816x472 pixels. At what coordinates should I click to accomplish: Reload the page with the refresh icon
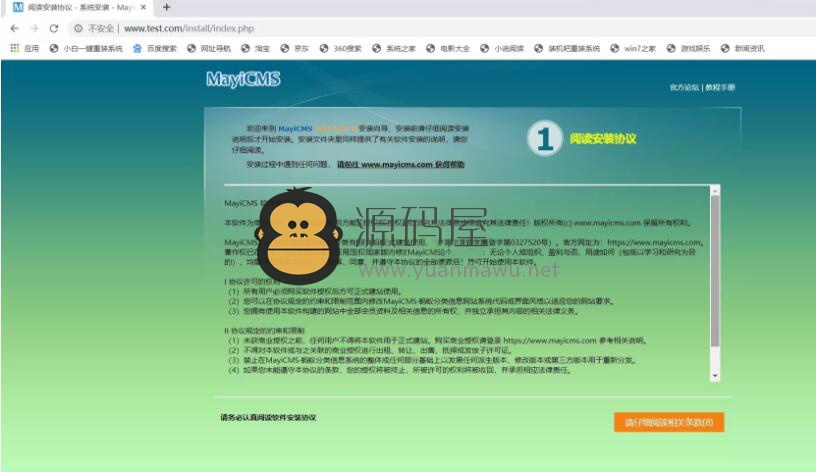coord(54,28)
